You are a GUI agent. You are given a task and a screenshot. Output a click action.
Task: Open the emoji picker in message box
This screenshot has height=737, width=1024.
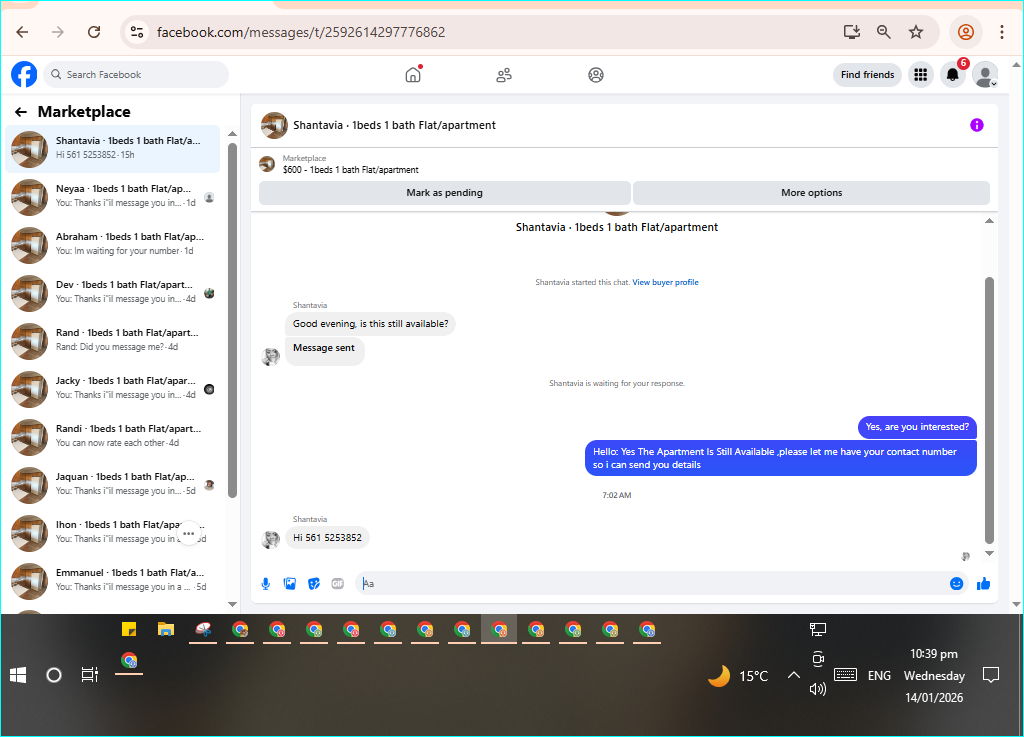coord(956,584)
